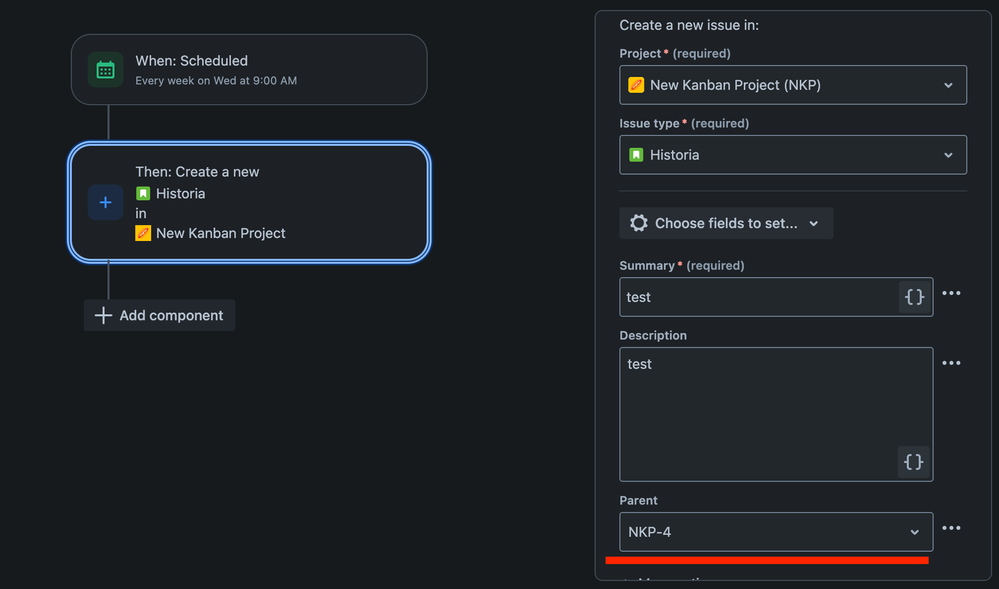Screen dimensions: 999x589
Task: Click the Summary (required) label
Action: (x=682, y=266)
